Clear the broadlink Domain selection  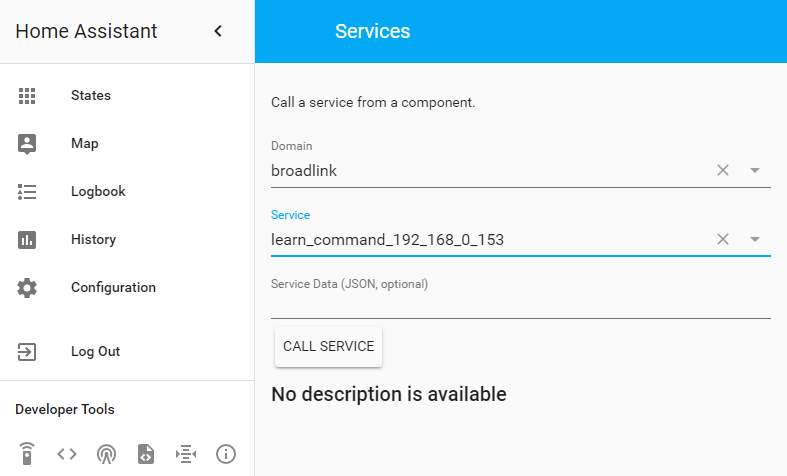point(723,171)
